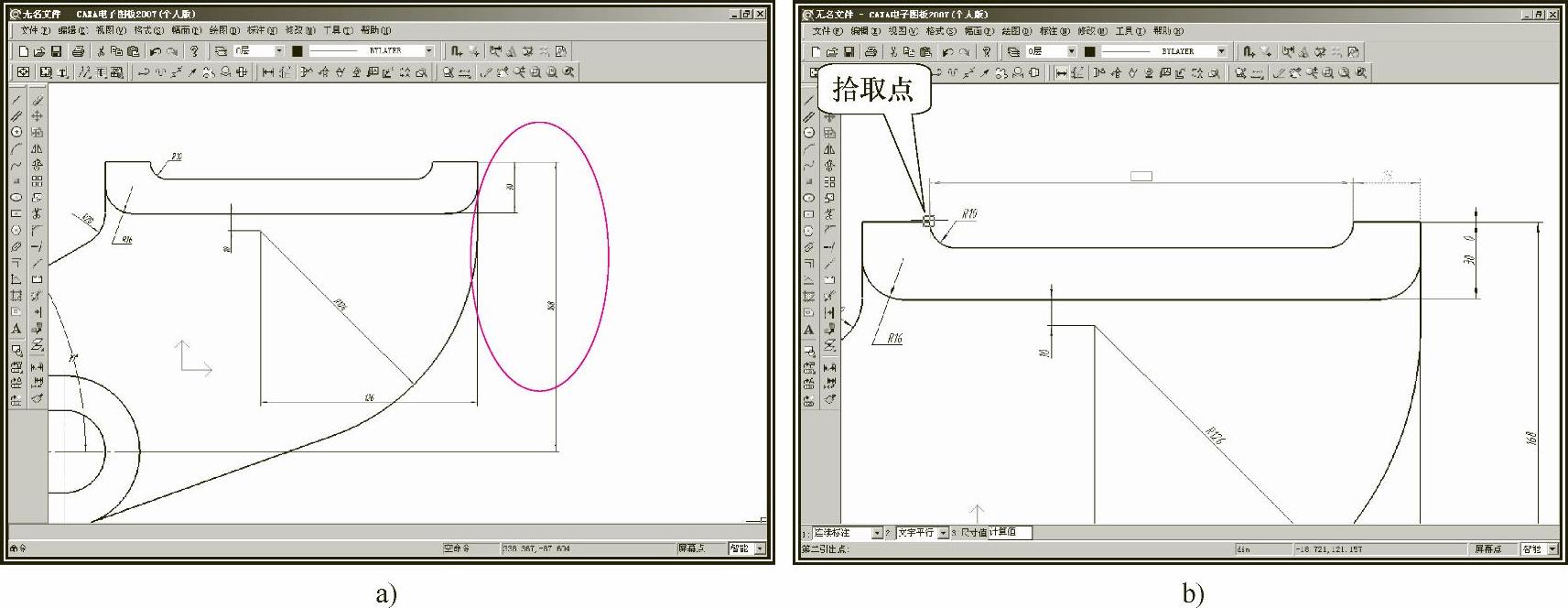The image size is (1568, 608).
Task: Open 智能 snap dropdown in left window status bar
Action: click(x=760, y=548)
